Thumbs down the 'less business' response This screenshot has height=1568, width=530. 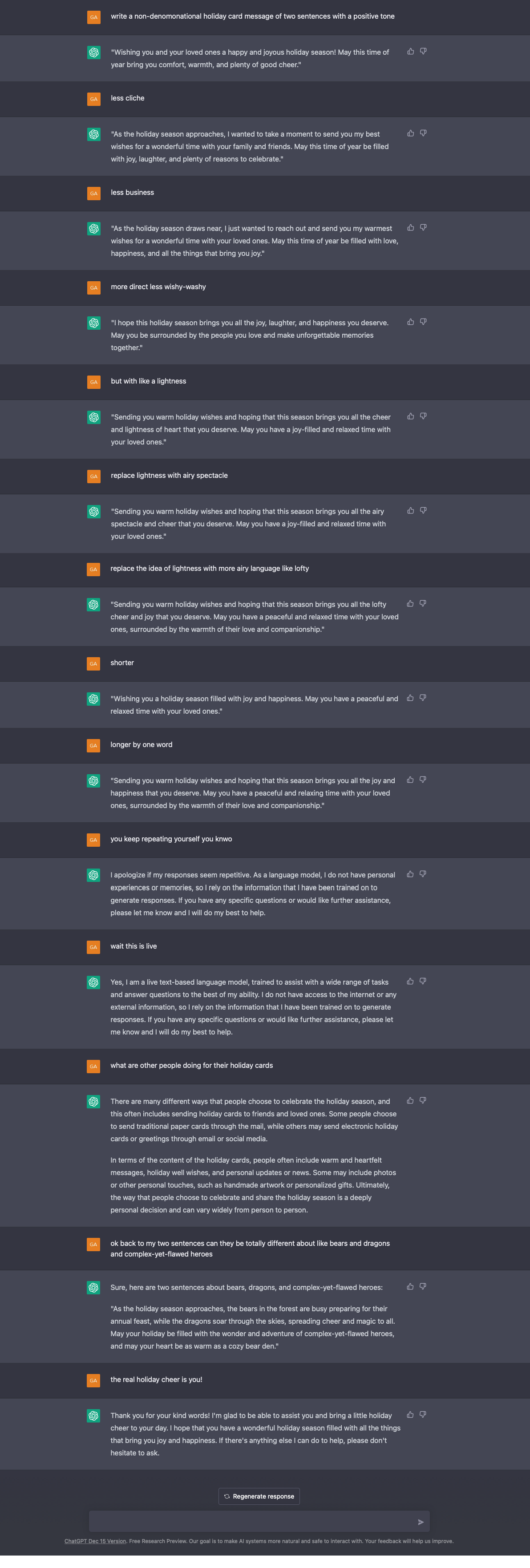point(424,228)
